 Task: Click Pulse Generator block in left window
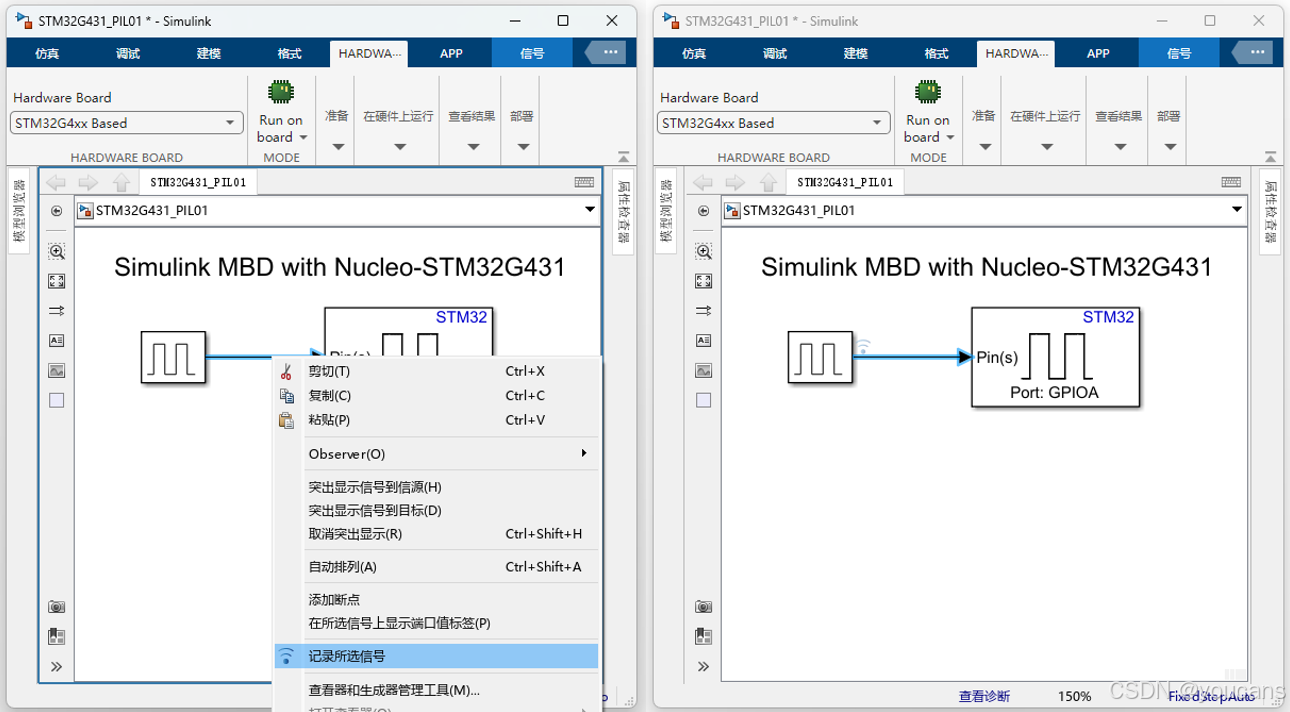pyautogui.click(x=173, y=357)
